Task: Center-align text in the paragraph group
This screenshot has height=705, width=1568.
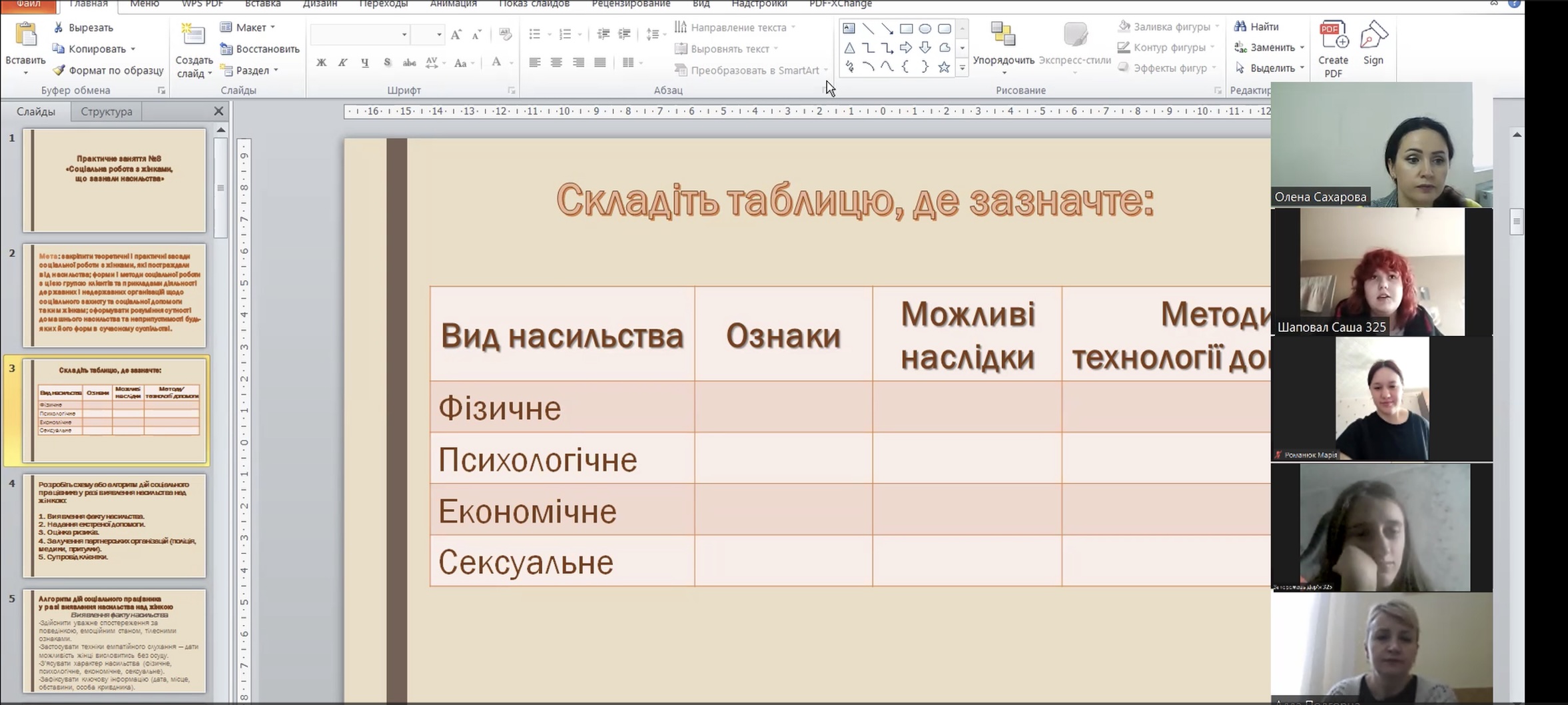Action: click(x=556, y=63)
